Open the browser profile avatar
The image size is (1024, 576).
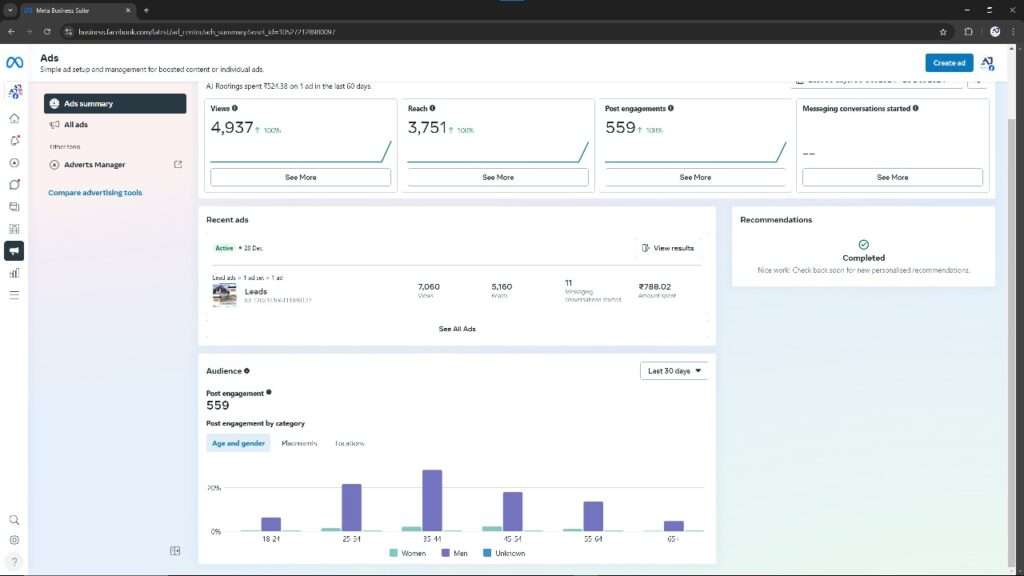click(x=995, y=31)
